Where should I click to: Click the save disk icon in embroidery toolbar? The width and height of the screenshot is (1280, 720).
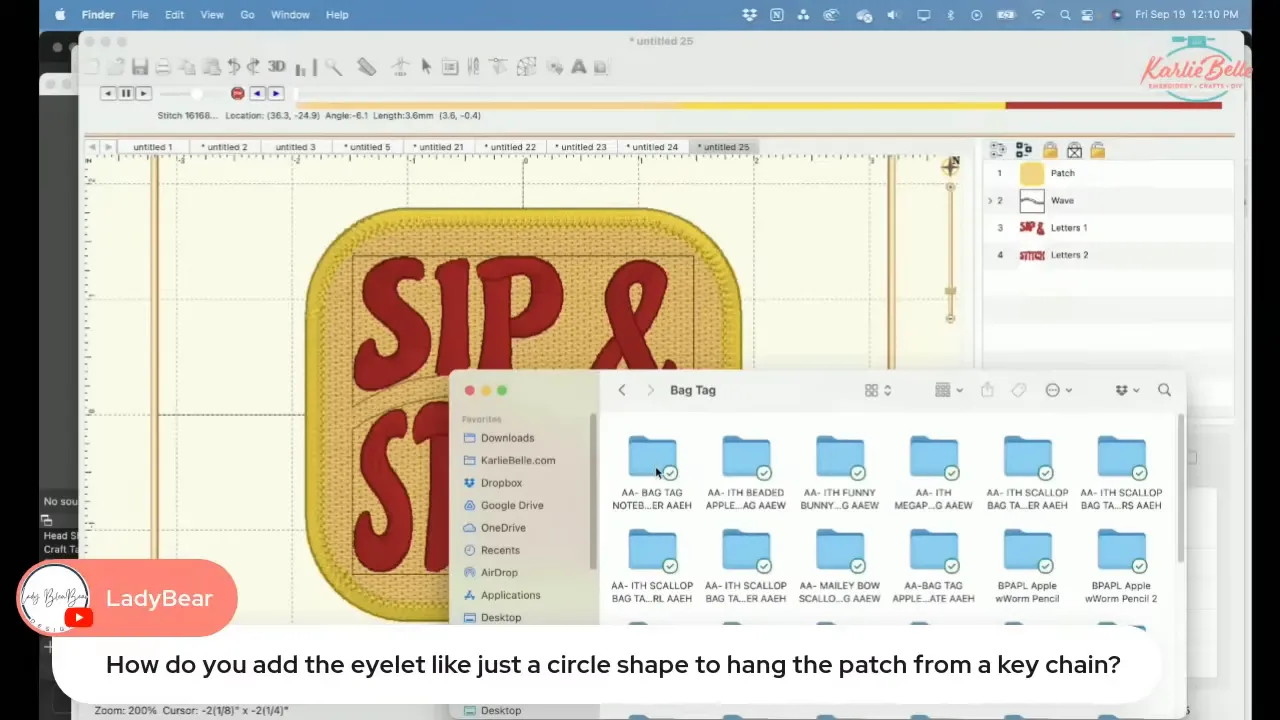coord(140,67)
